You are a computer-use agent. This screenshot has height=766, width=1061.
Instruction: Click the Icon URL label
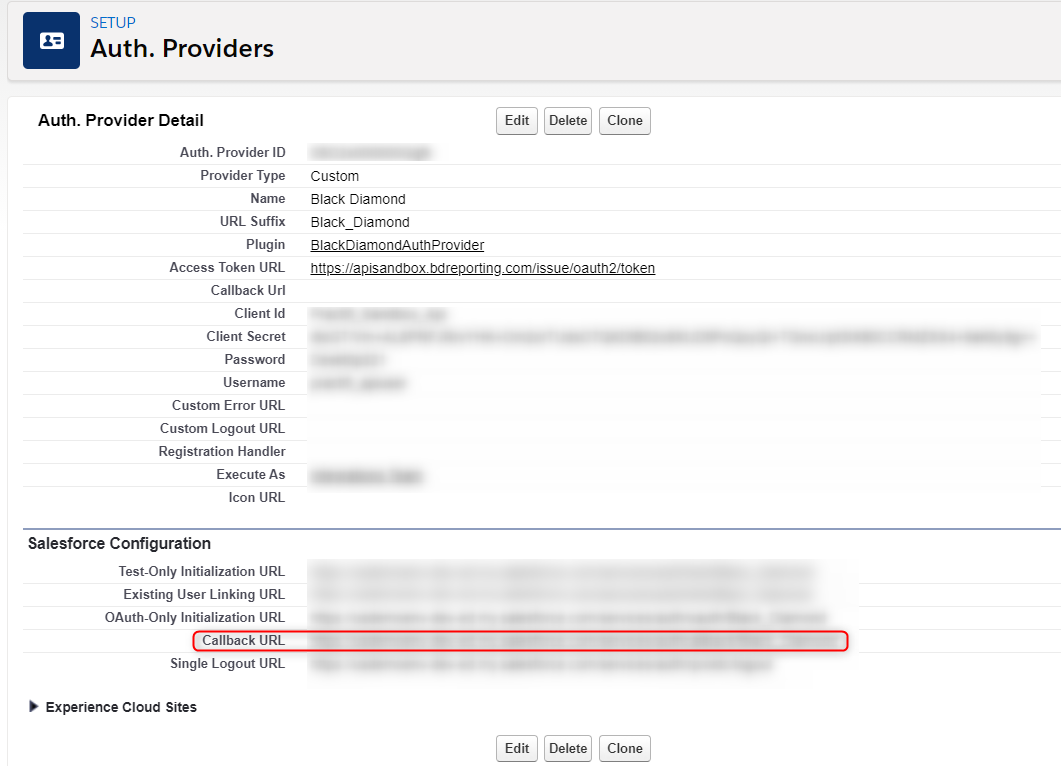pos(256,497)
